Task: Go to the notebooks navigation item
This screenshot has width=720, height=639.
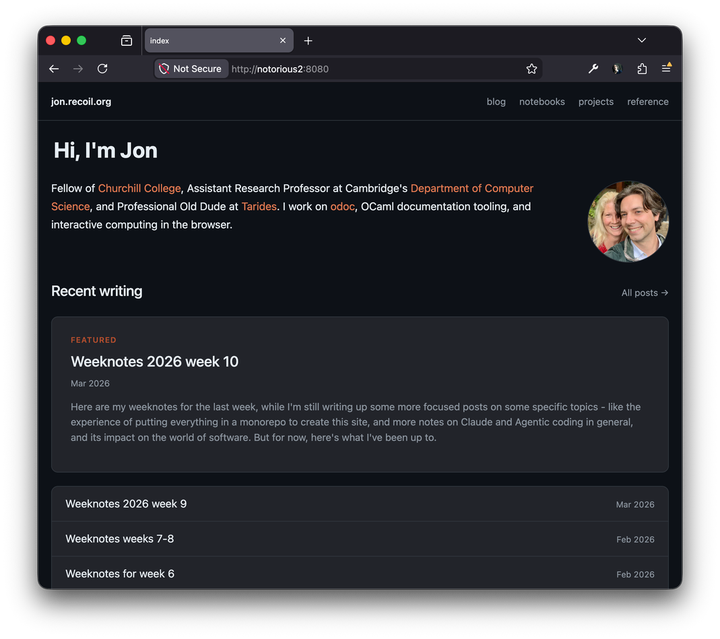Action: coord(542,102)
